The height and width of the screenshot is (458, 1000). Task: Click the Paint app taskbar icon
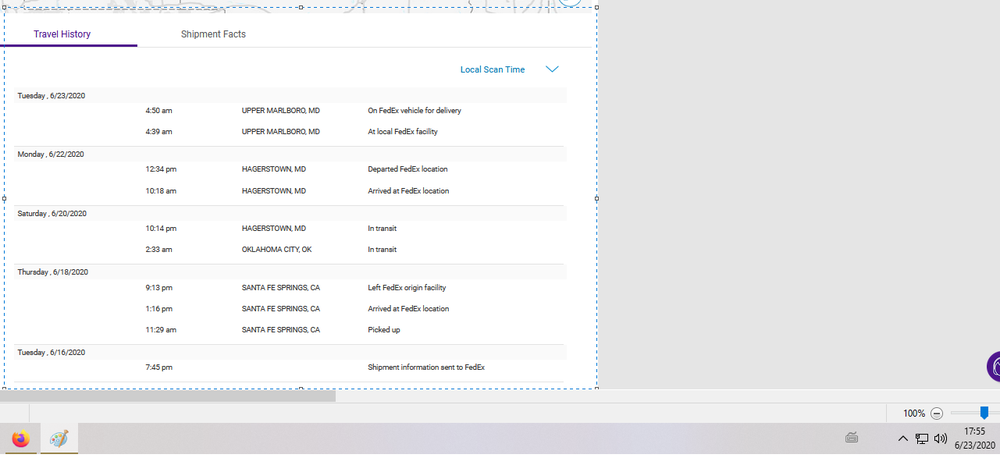click(x=59, y=438)
